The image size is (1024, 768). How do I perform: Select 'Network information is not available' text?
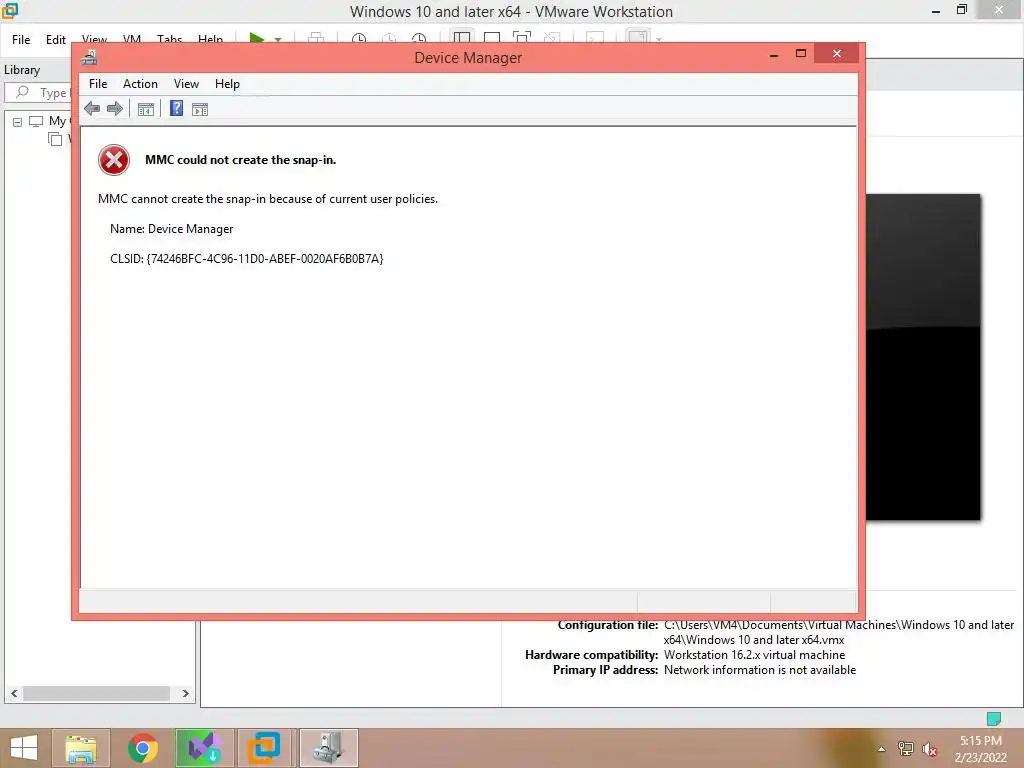tap(760, 669)
